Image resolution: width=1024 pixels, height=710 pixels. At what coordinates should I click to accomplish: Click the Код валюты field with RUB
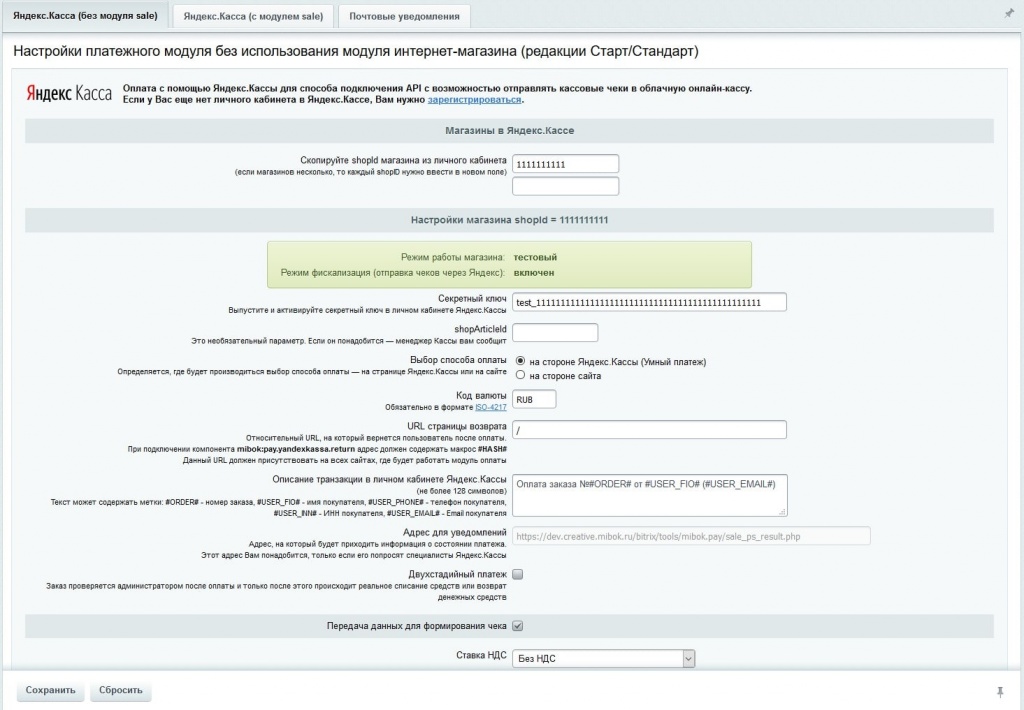pos(534,399)
